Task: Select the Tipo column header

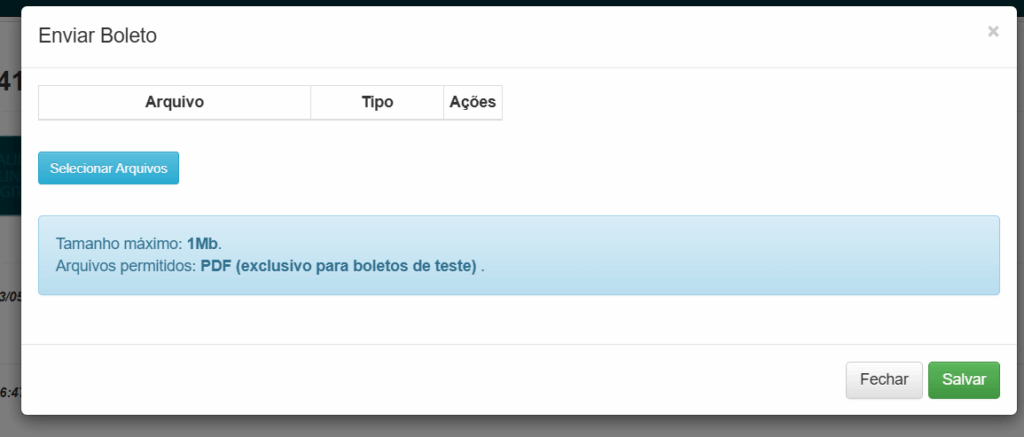Action: [x=377, y=102]
